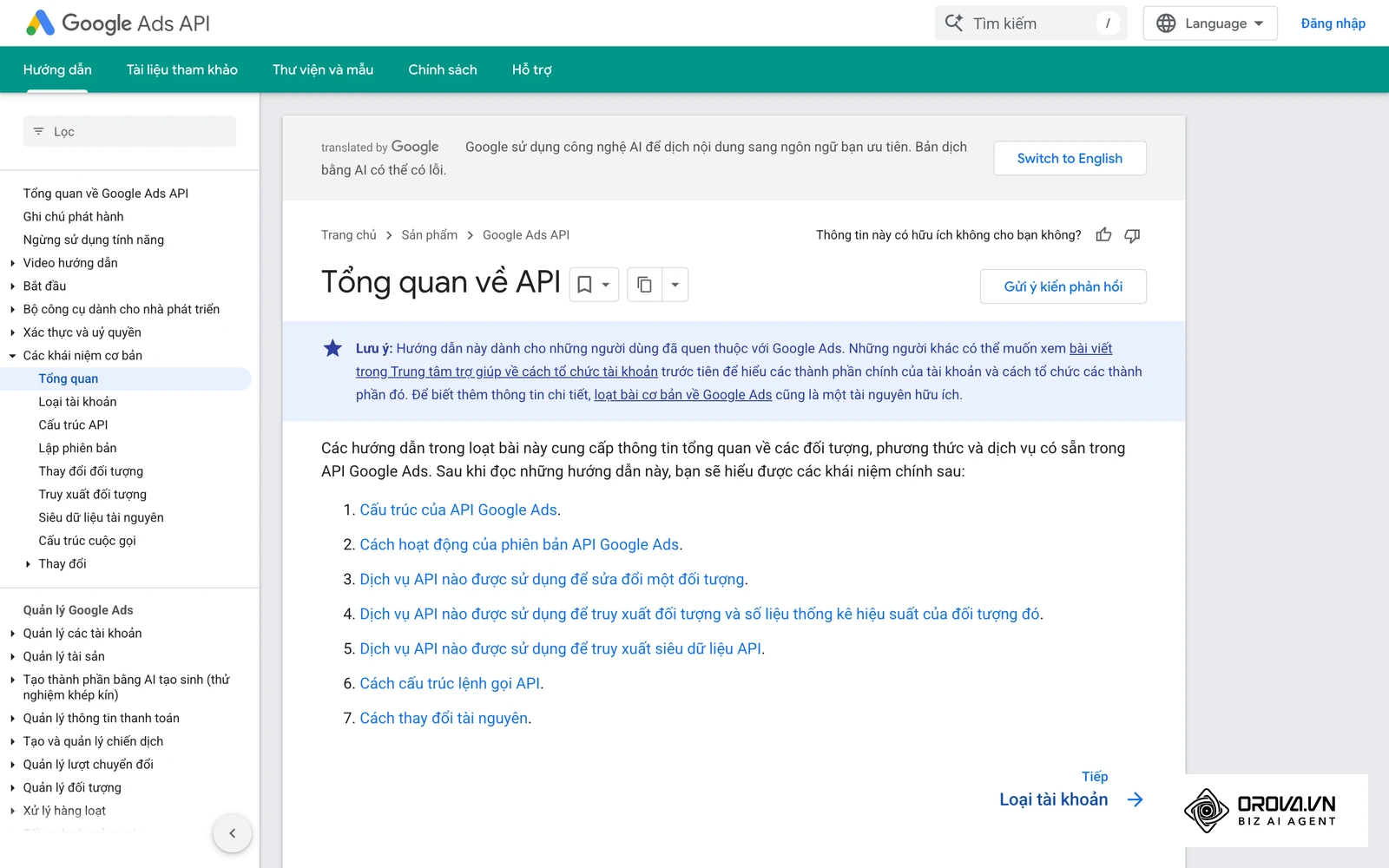Click the filter icon in Lọc box
The image size is (1389, 868).
[x=38, y=132]
